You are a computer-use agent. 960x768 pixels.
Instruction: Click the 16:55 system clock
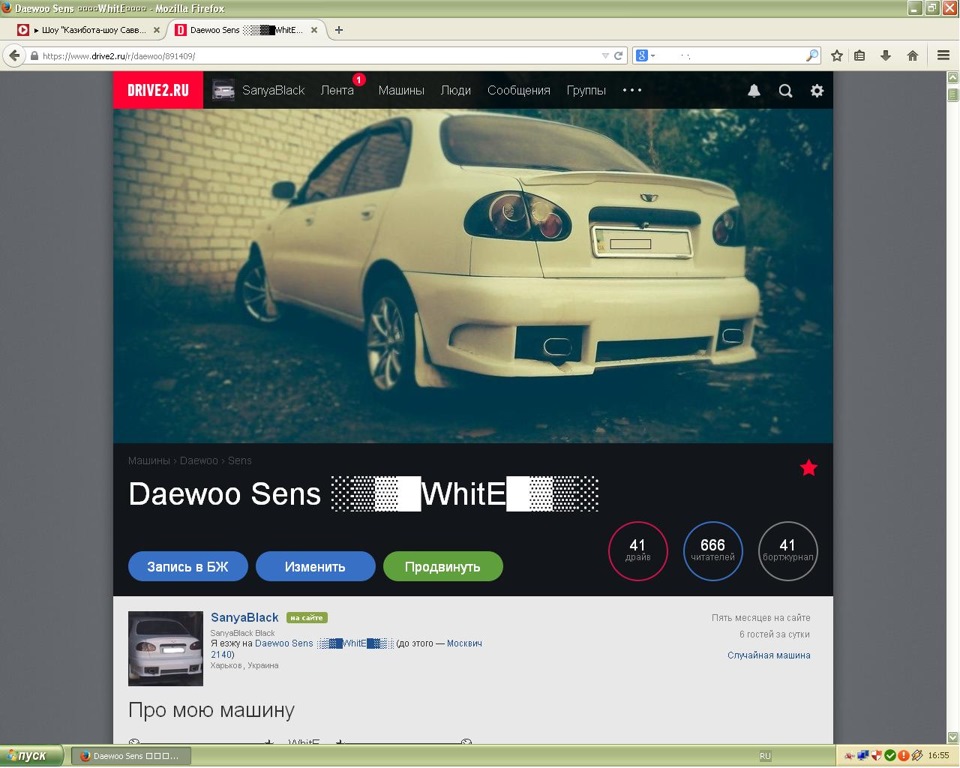(x=939, y=756)
